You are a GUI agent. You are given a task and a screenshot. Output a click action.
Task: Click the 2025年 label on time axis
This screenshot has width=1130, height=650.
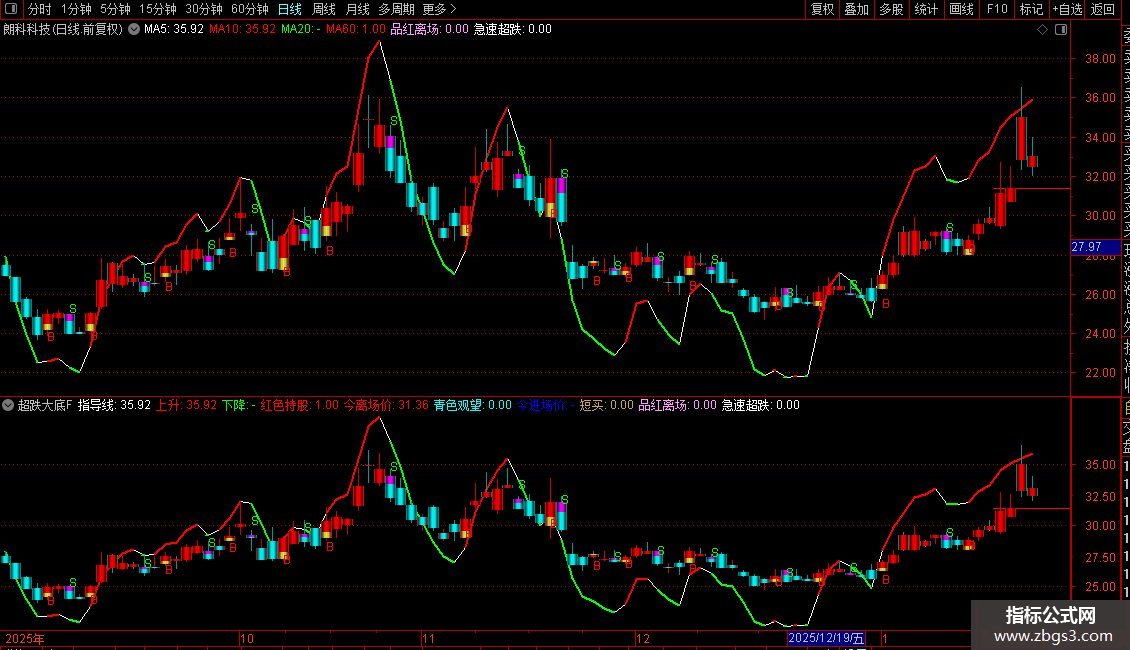pos(25,638)
